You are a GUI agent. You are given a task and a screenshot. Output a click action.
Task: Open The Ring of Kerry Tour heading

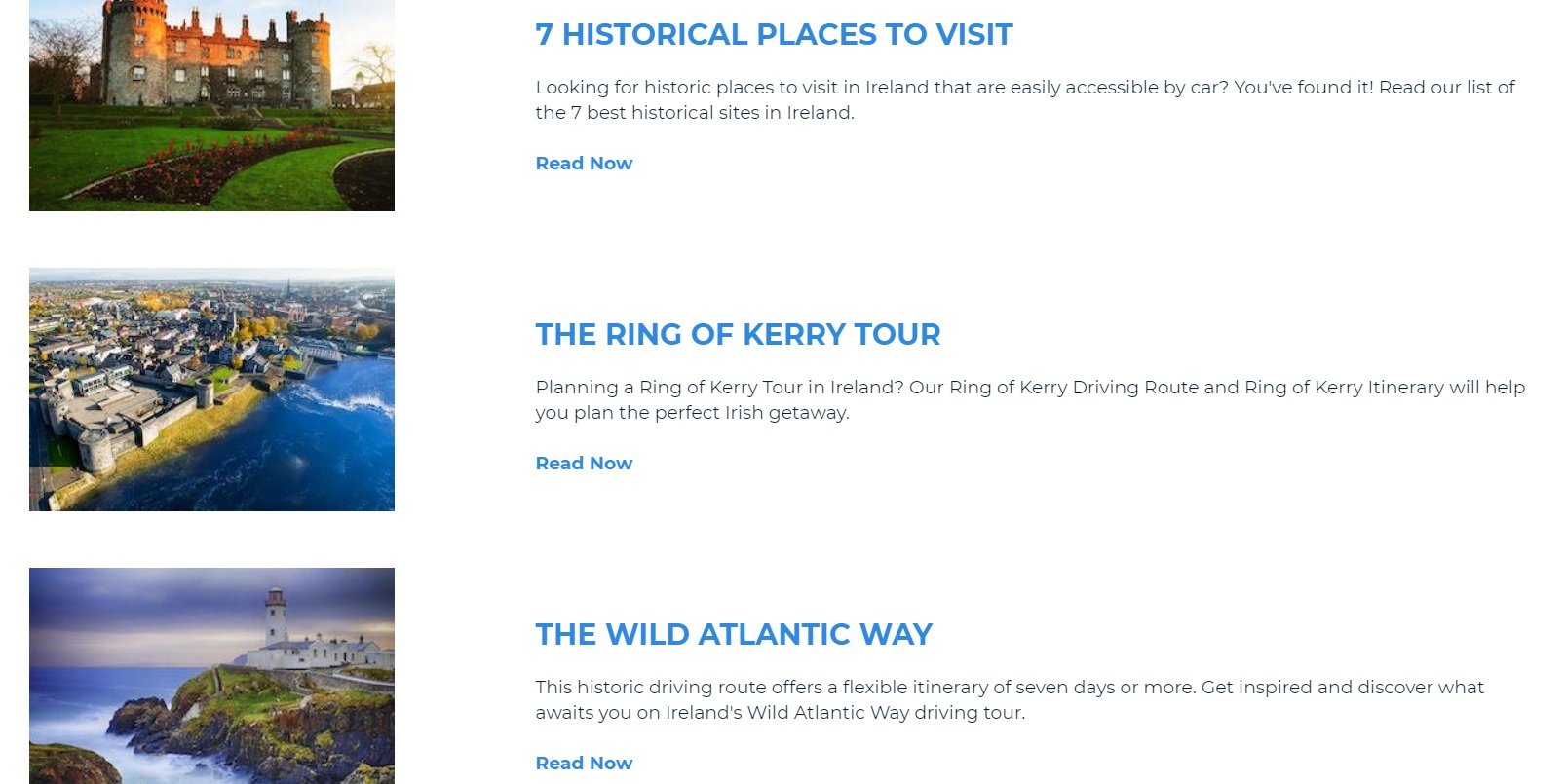tap(738, 335)
